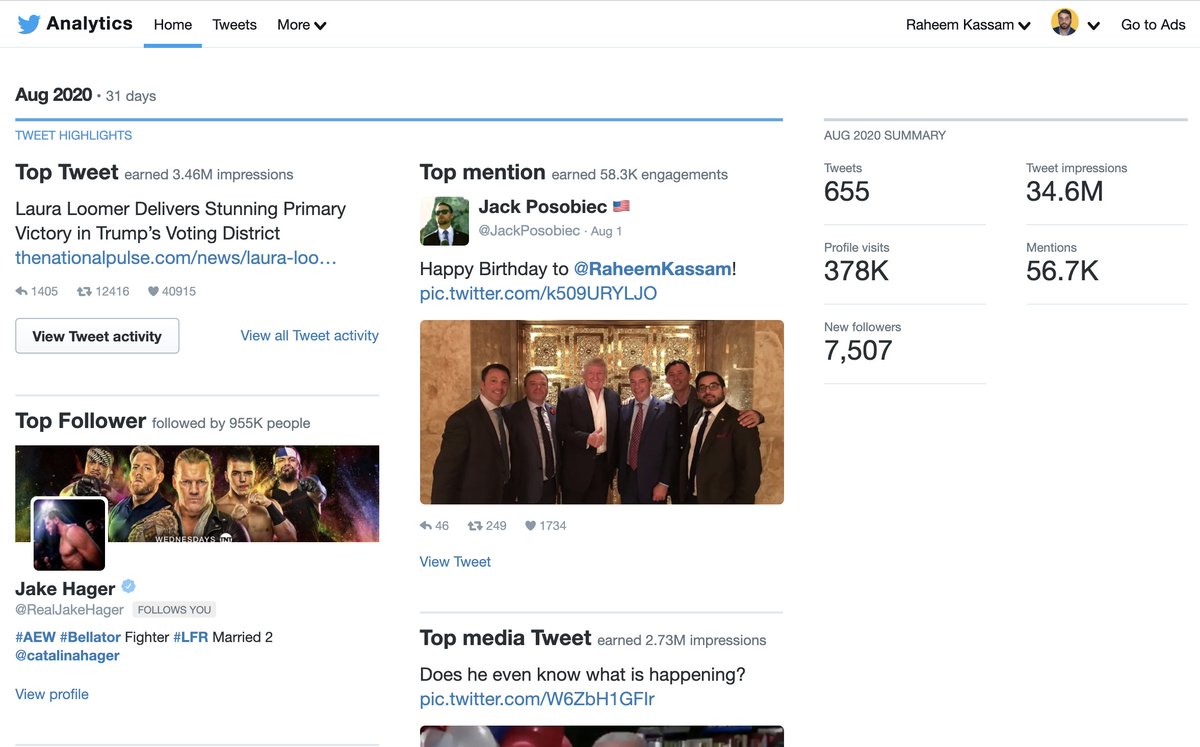Viewport: 1200px width, 747px height.
Task: Open the group photo in Top mention
Action: tap(602, 412)
